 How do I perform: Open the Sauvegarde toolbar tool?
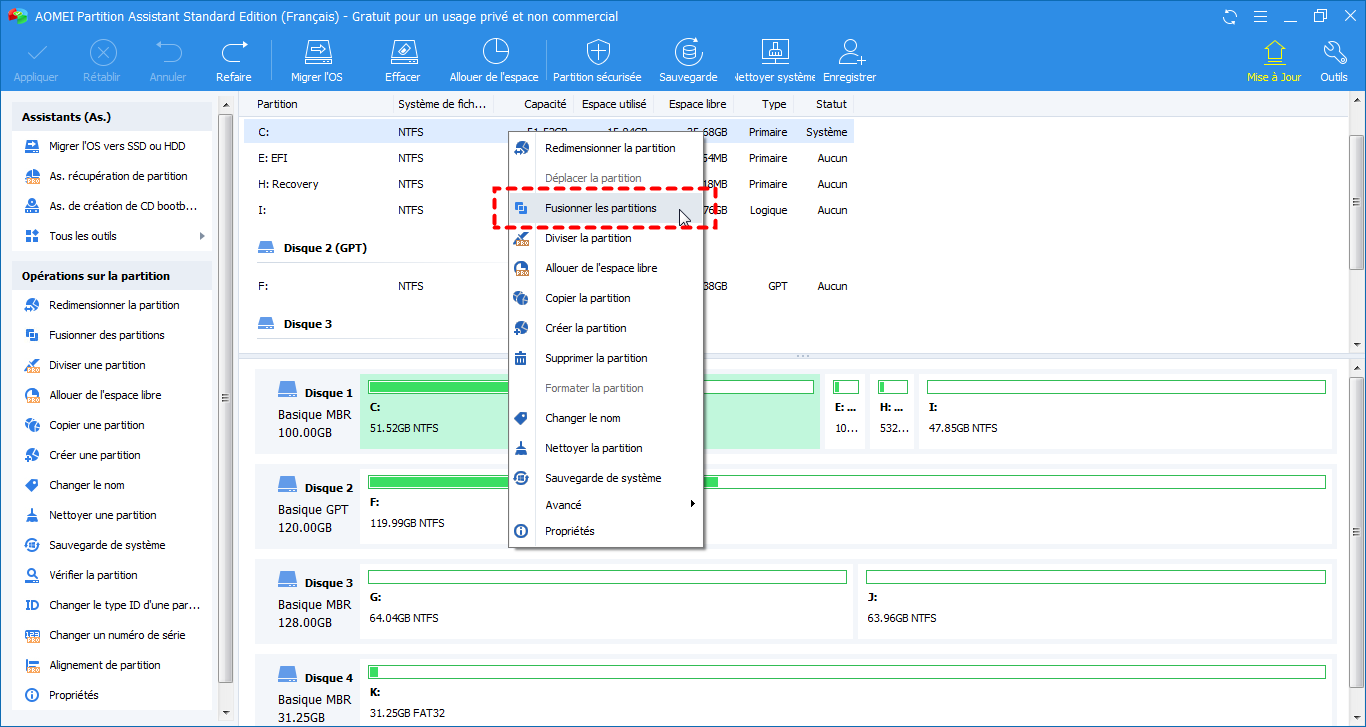(x=688, y=62)
